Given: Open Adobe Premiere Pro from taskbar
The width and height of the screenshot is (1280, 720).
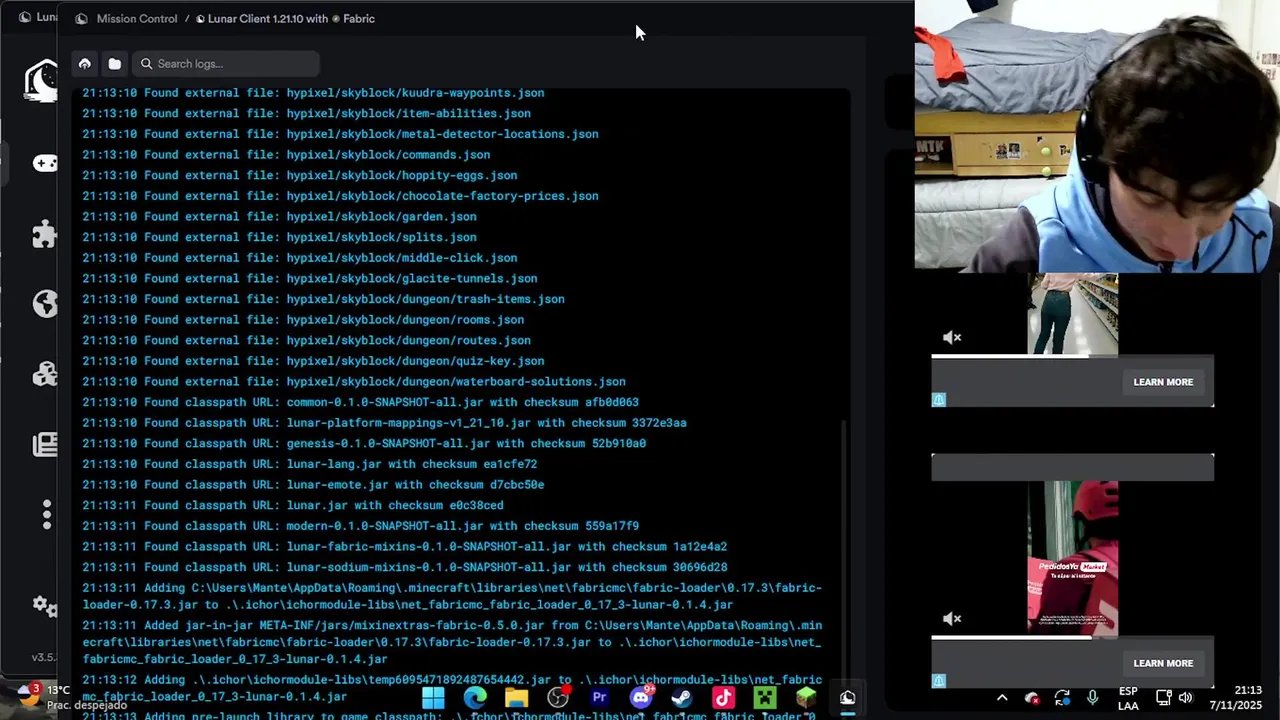Looking at the screenshot, I should [599, 698].
